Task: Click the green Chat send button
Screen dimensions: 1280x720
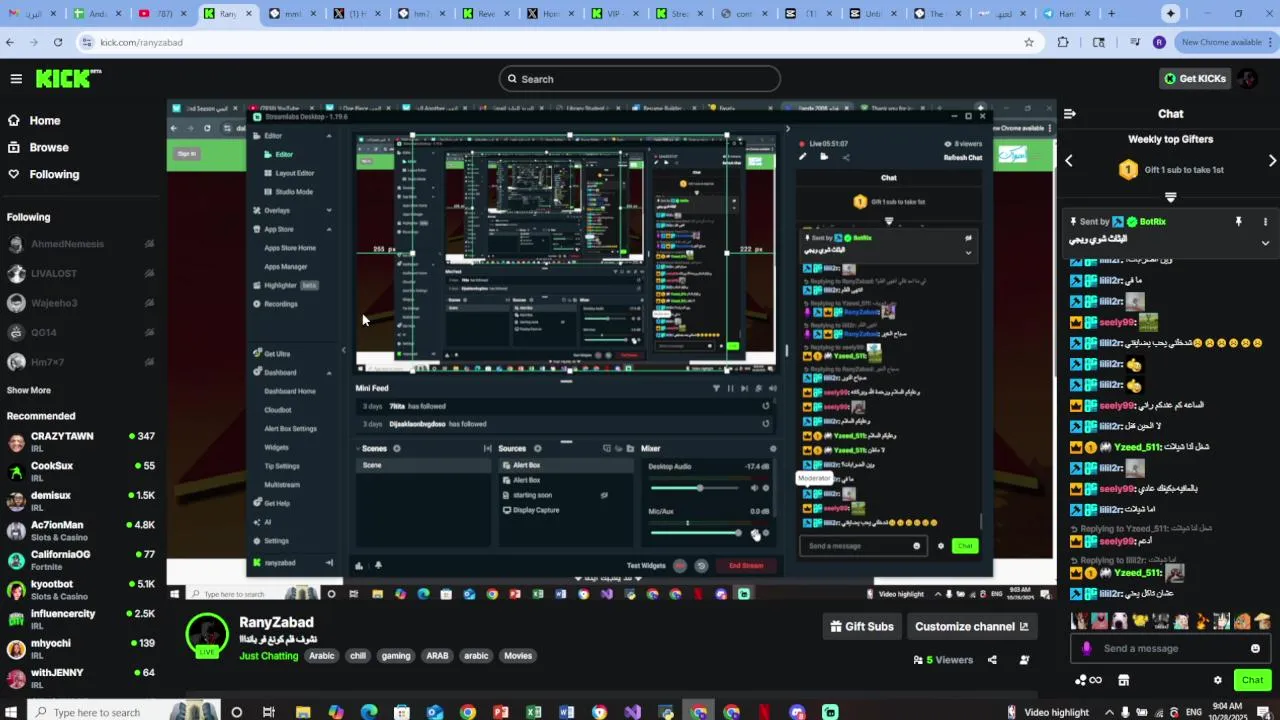Action: 1252,680
